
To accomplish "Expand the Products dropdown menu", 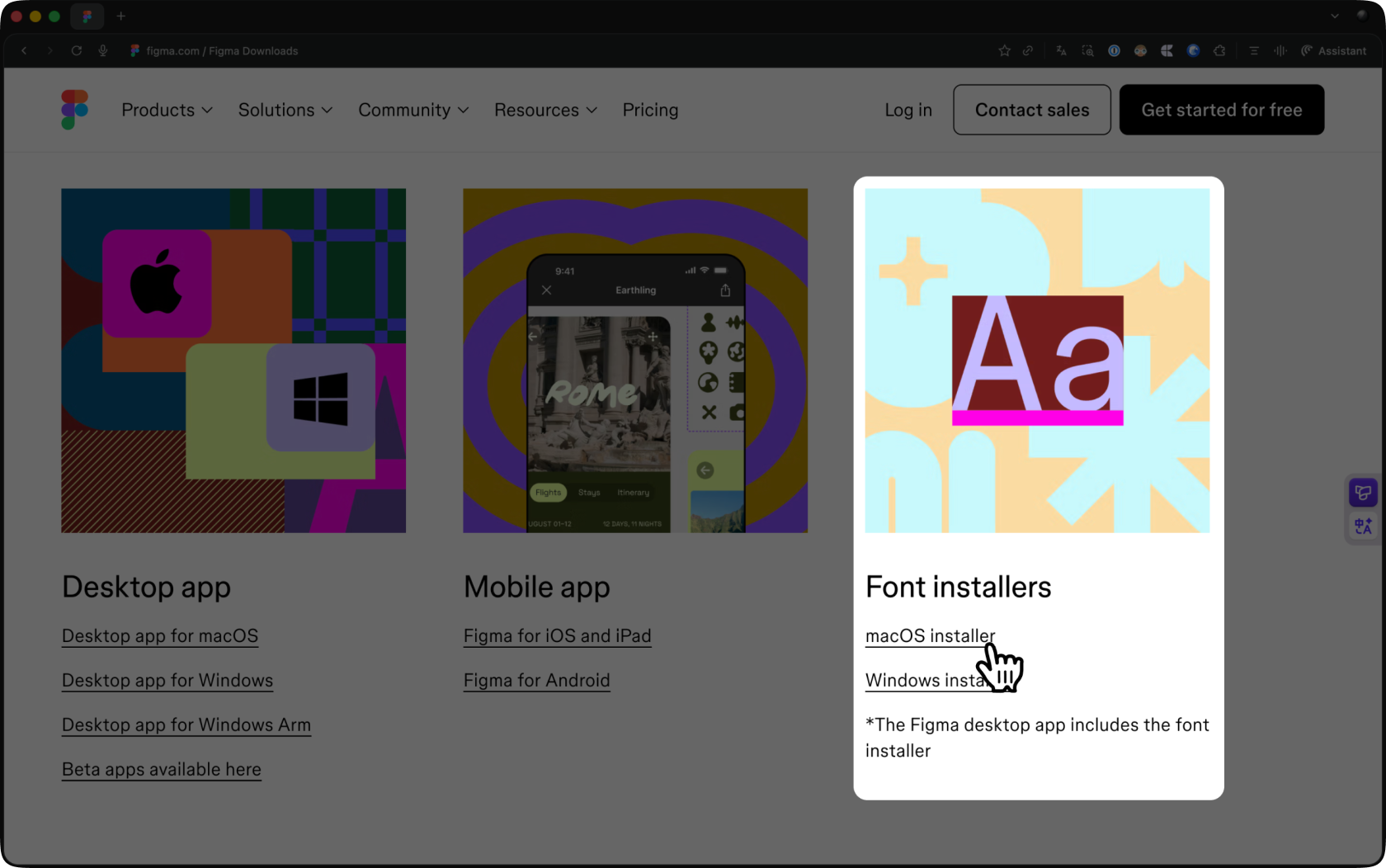I will pyautogui.click(x=167, y=110).
